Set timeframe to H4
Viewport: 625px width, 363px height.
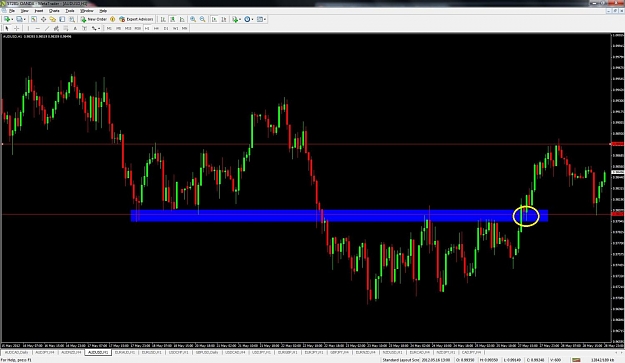tap(156, 28)
